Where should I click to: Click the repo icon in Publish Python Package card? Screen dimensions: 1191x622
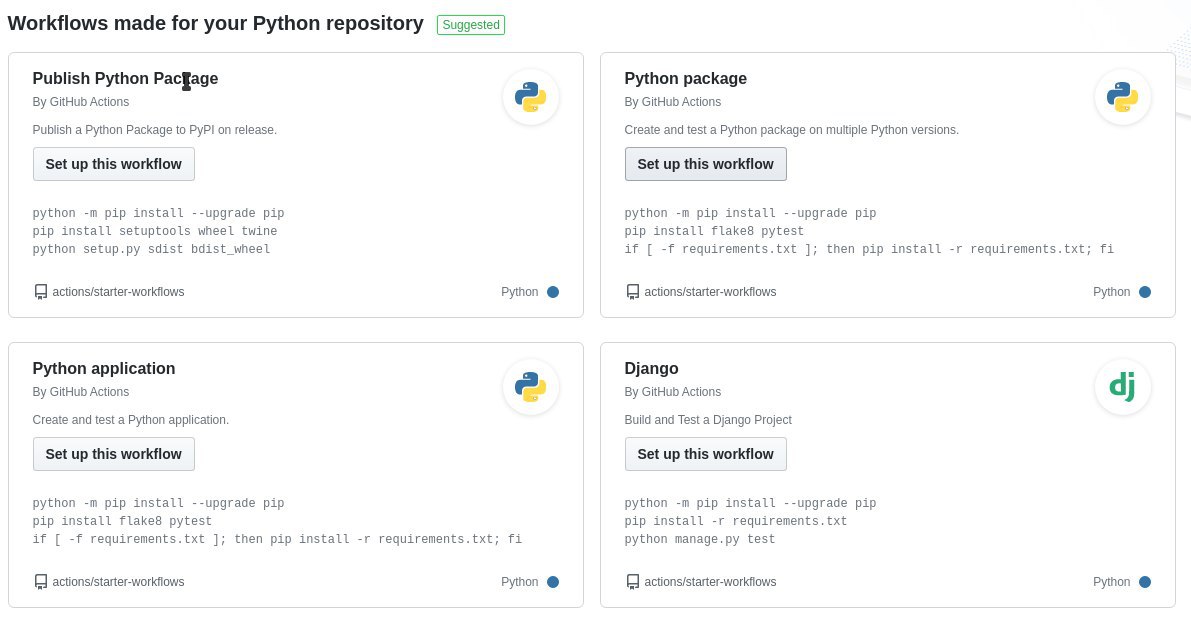pyautogui.click(x=41, y=292)
